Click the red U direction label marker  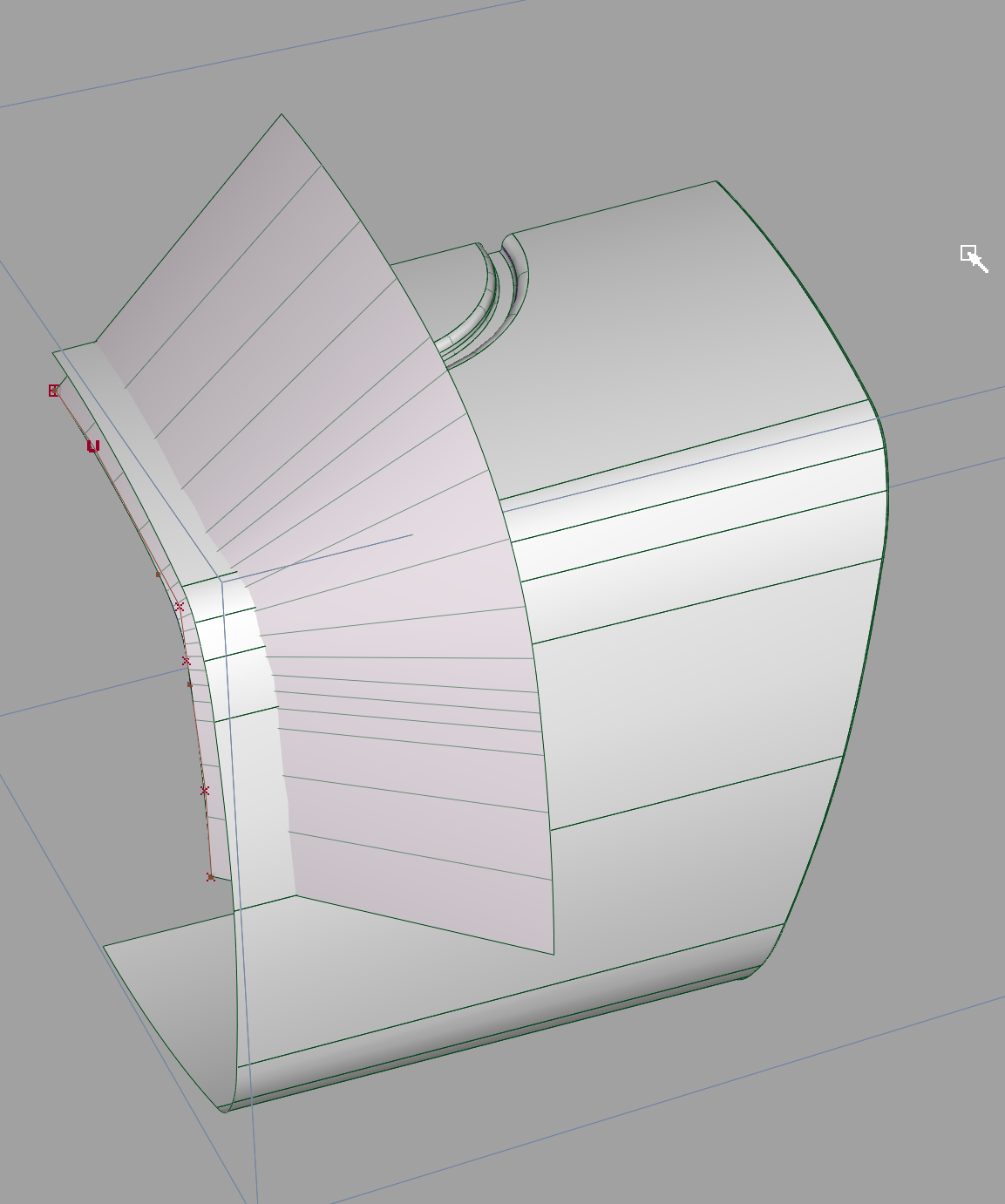[93, 446]
